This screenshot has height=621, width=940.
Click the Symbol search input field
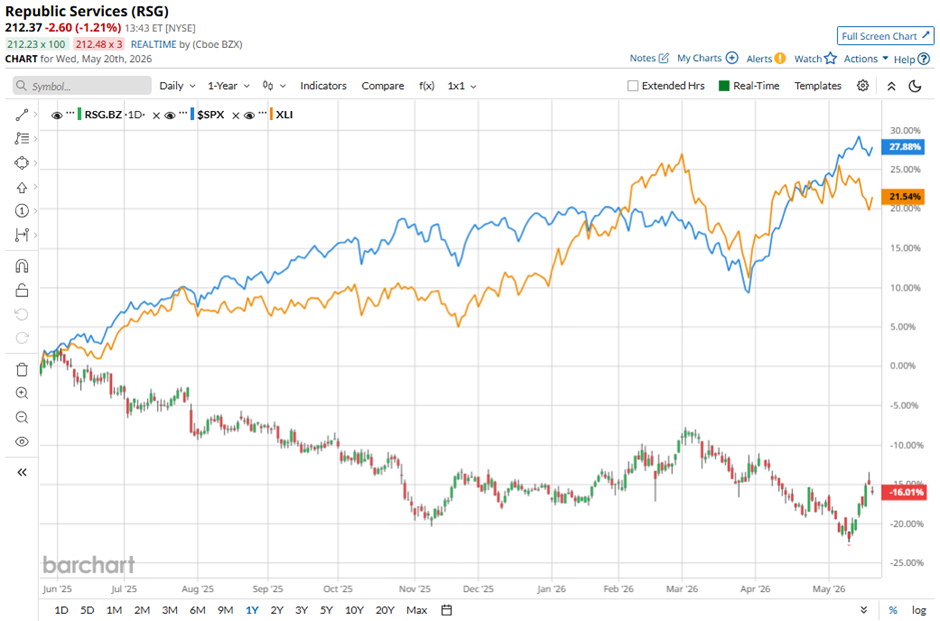tap(82, 86)
